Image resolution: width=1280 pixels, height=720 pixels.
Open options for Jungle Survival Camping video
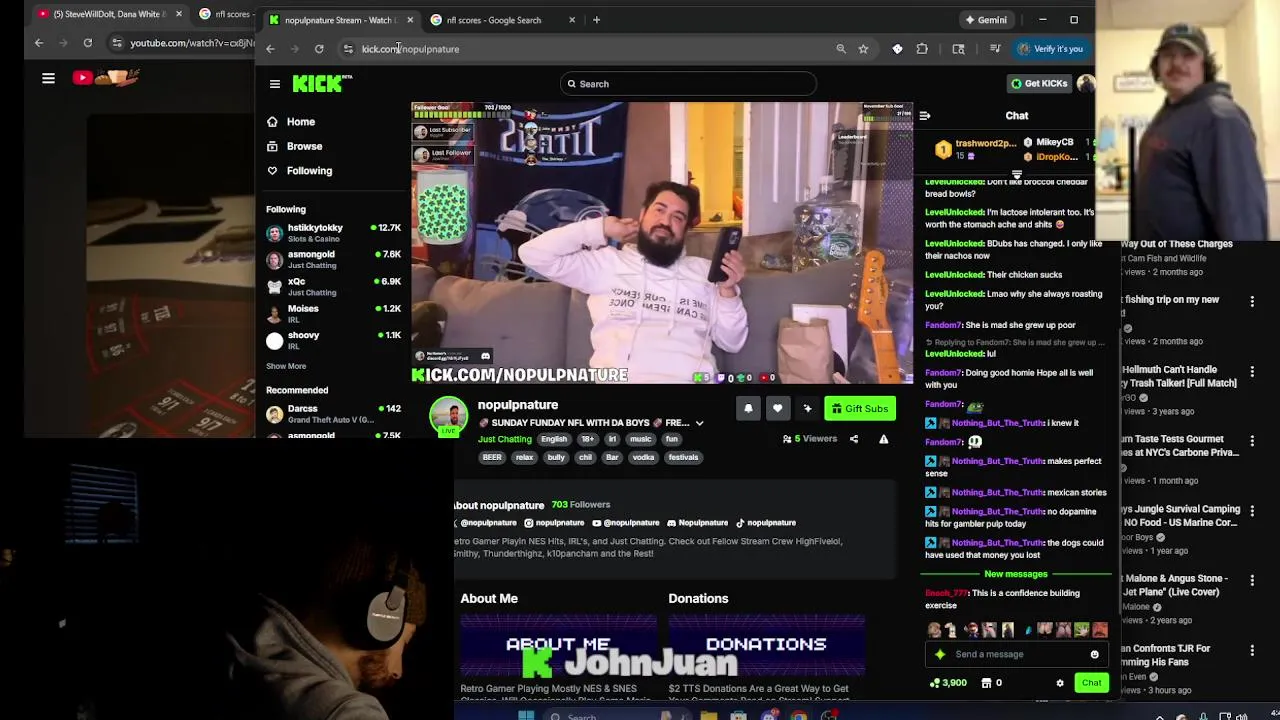(x=1252, y=510)
